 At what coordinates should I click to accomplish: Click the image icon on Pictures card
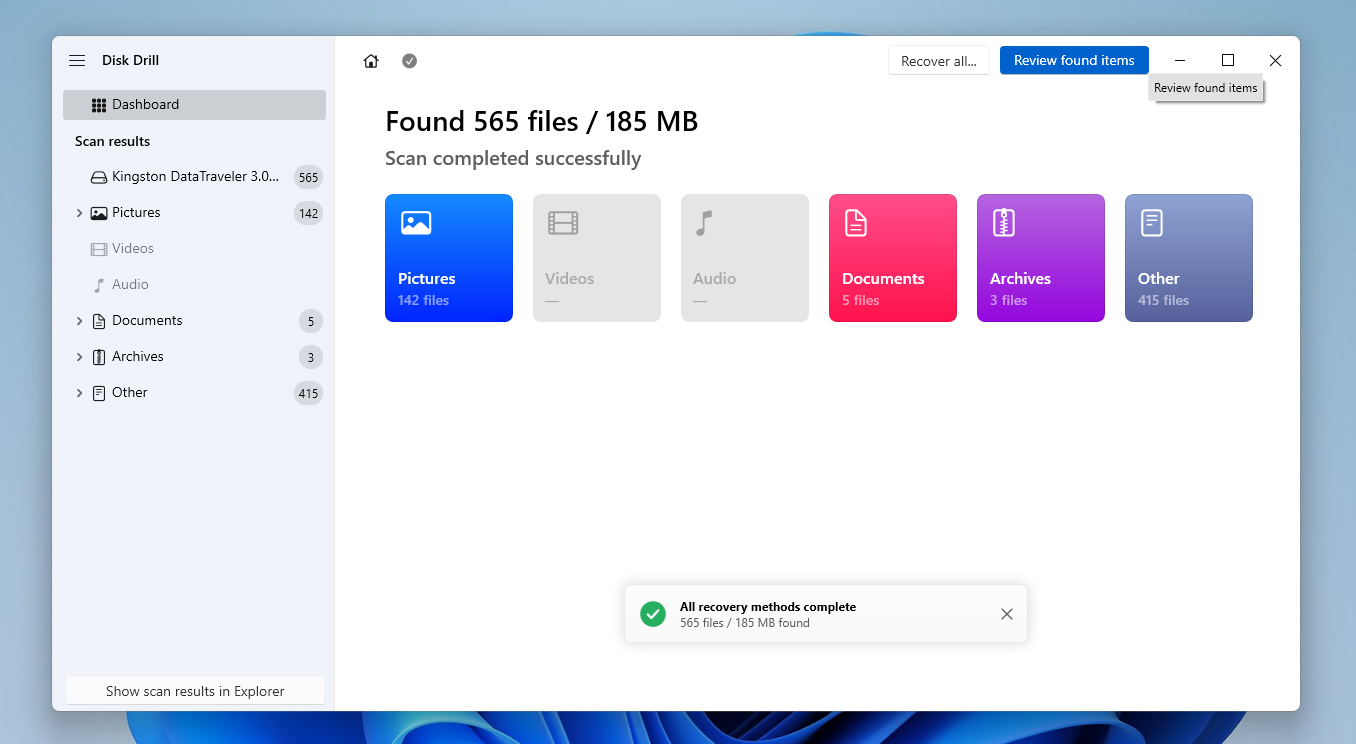click(x=416, y=223)
